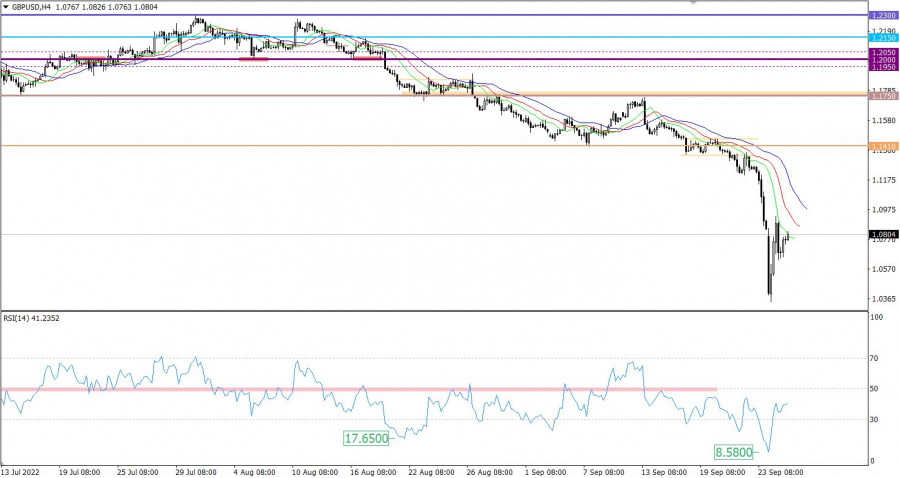Click the 1.2050 price level label

point(884,52)
